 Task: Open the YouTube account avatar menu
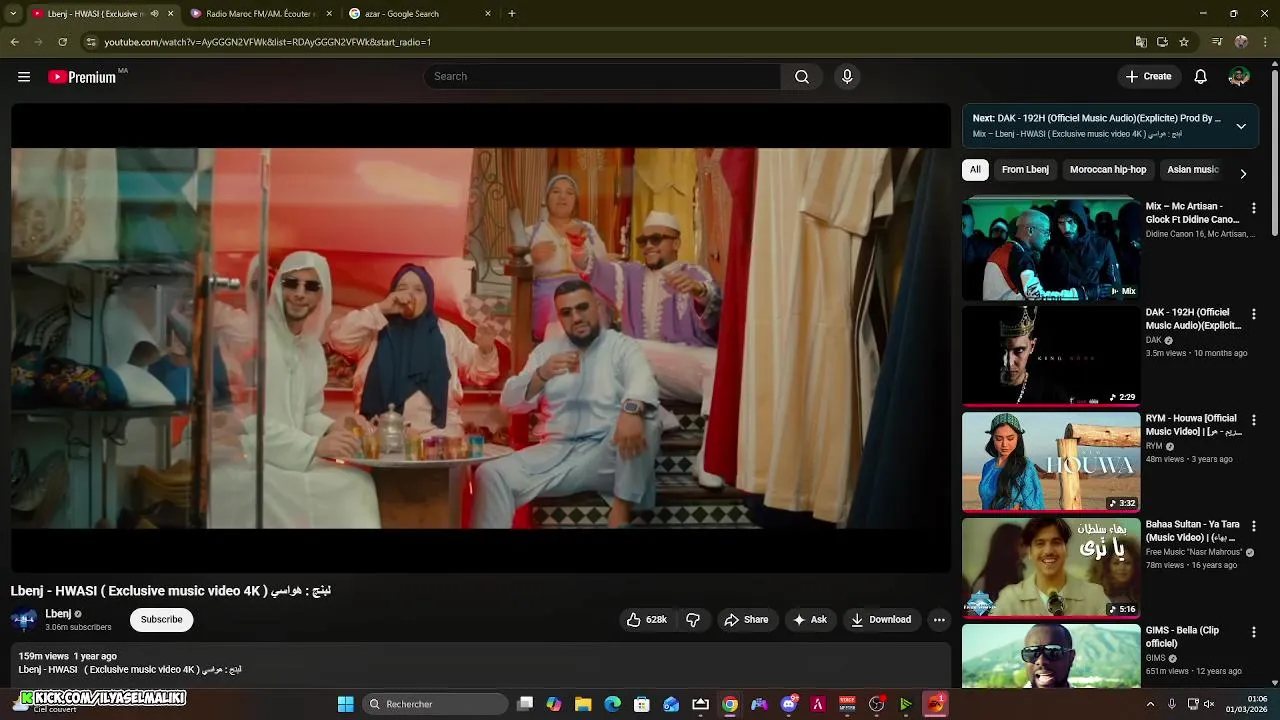1239,77
